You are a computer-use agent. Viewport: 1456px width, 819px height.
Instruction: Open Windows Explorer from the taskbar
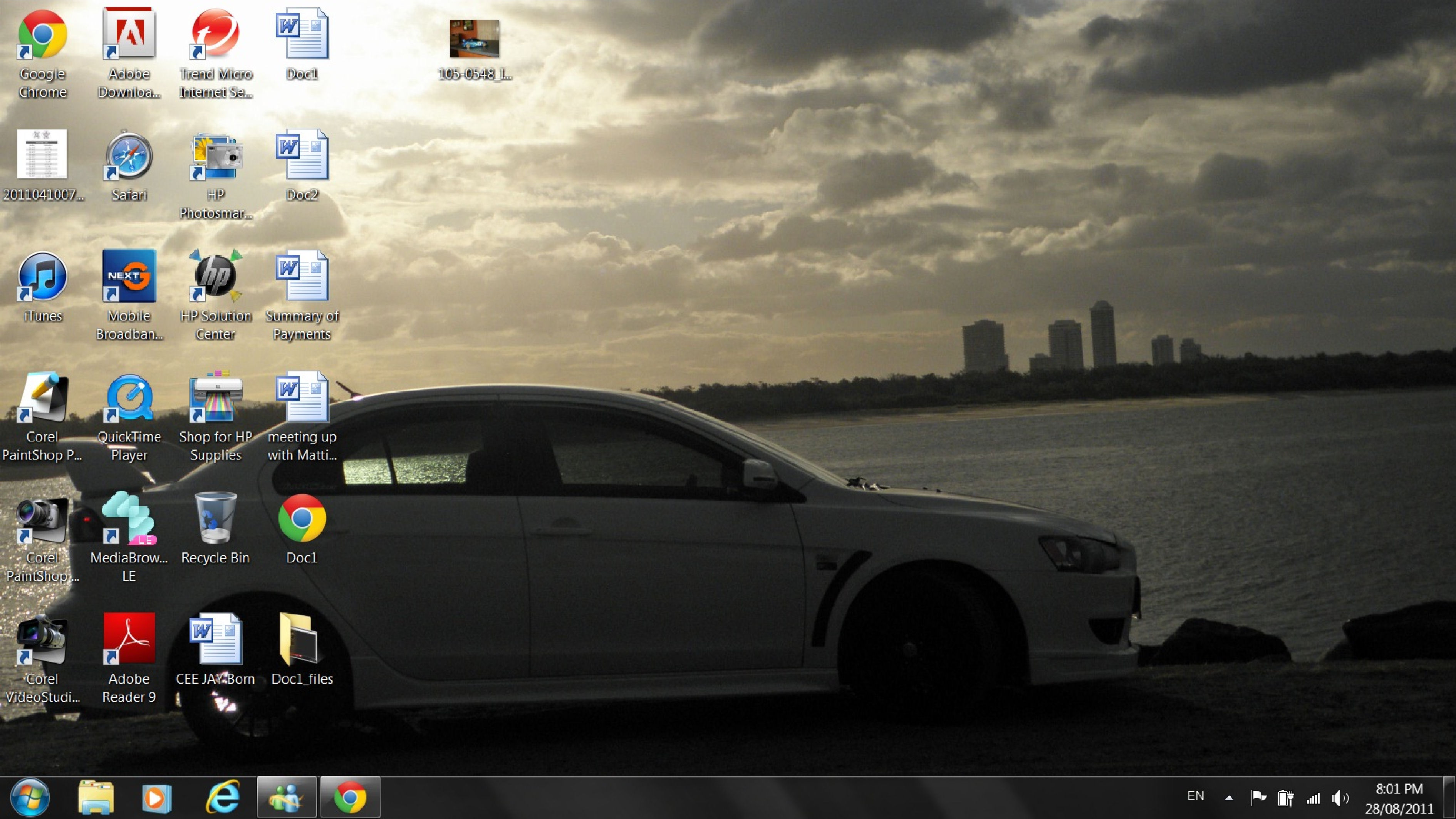96,797
